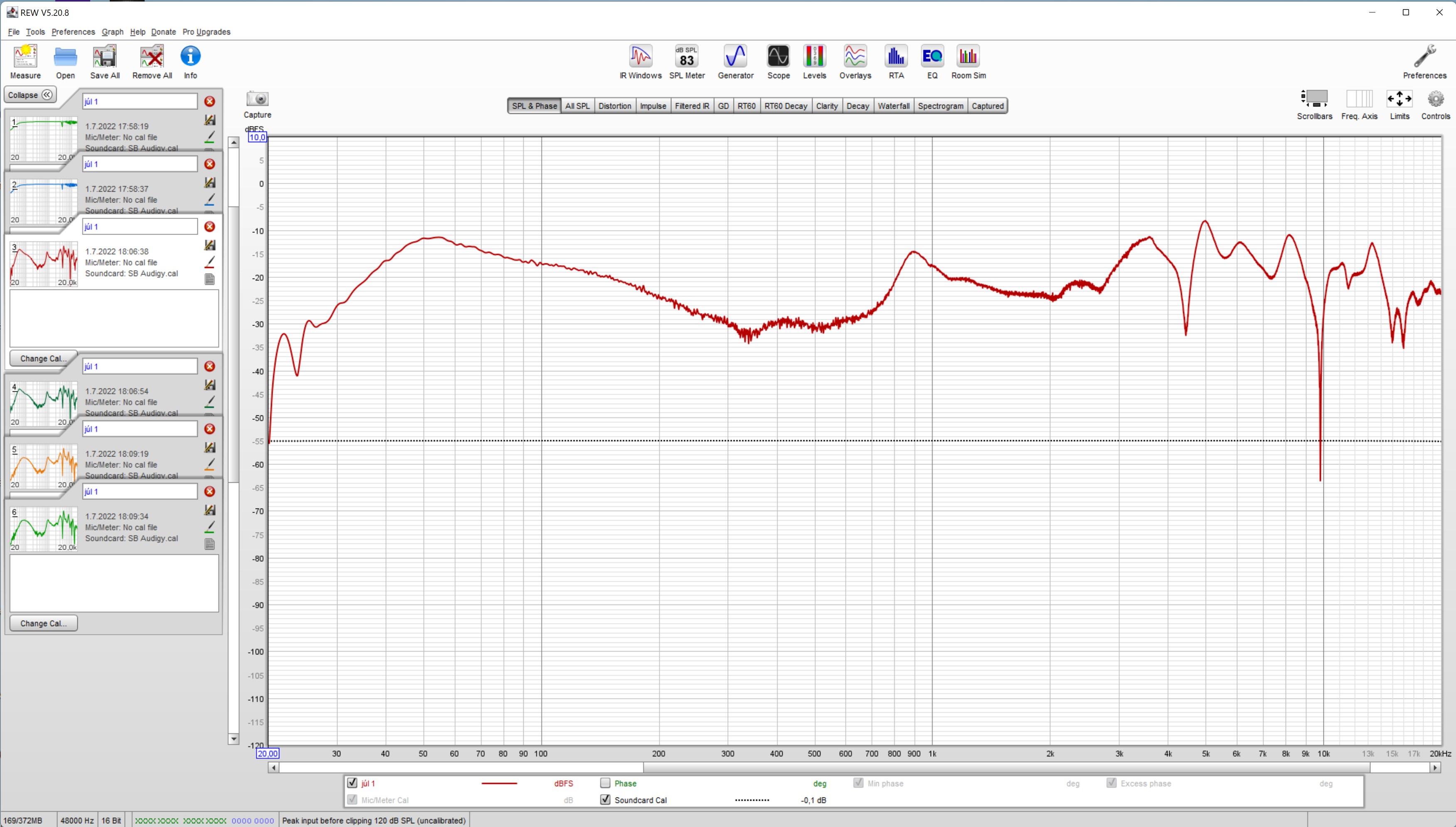
Task: Collapse the measurements side panel
Action: pyautogui.click(x=30, y=95)
